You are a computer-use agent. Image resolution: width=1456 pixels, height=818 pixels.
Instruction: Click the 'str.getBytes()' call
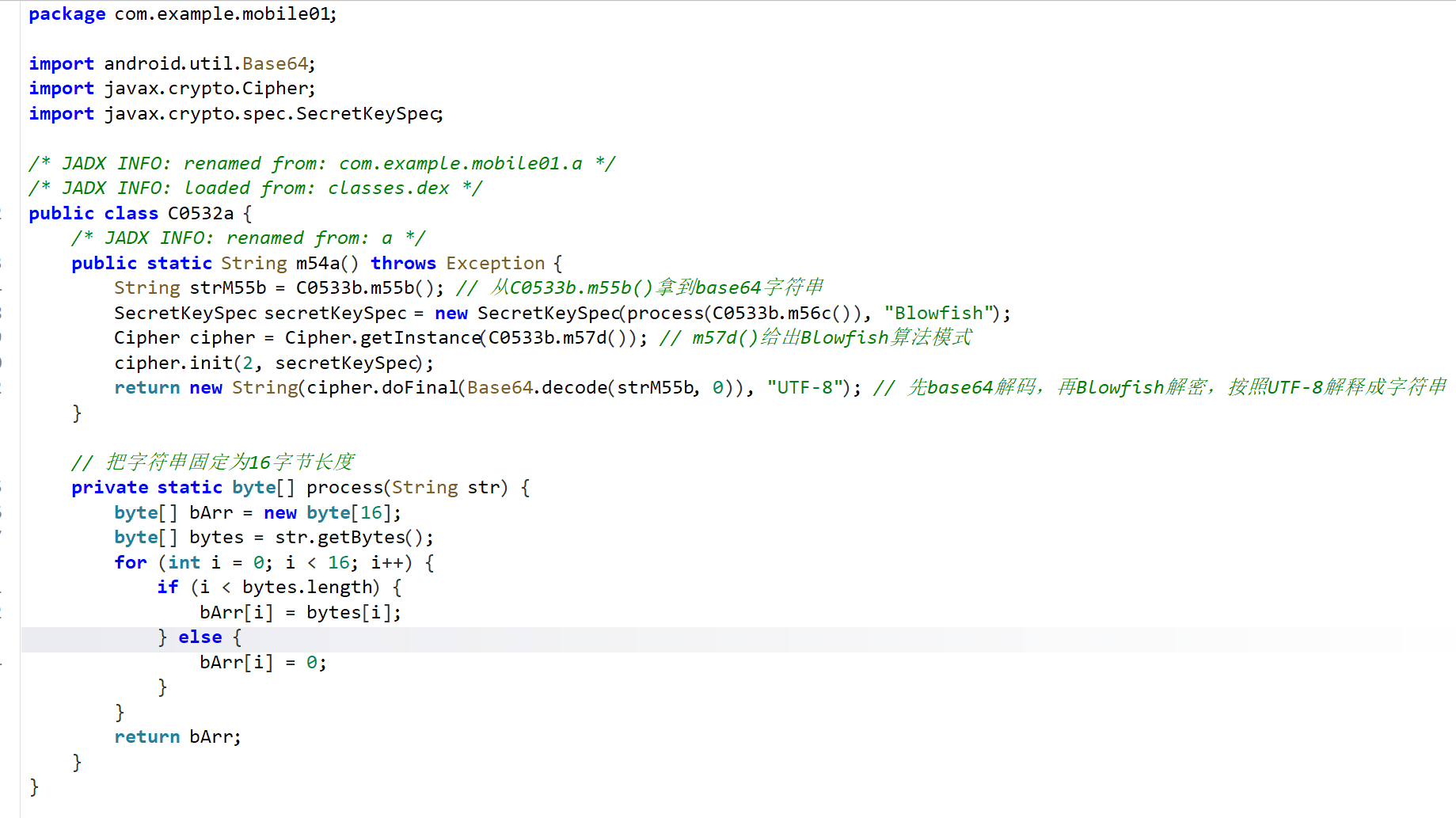click(x=349, y=537)
